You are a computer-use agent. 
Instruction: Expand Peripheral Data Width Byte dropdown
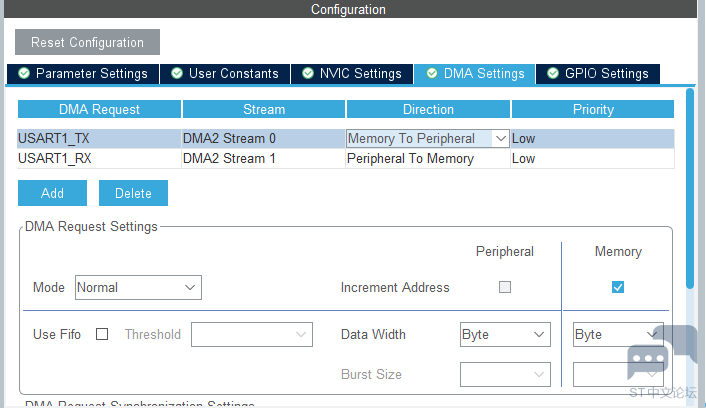[x=505, y=334]
